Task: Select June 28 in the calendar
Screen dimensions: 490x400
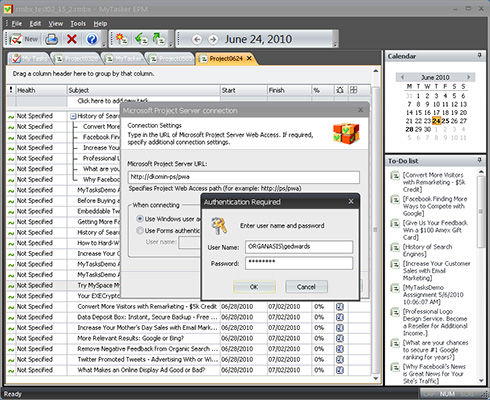Action: 409,129
